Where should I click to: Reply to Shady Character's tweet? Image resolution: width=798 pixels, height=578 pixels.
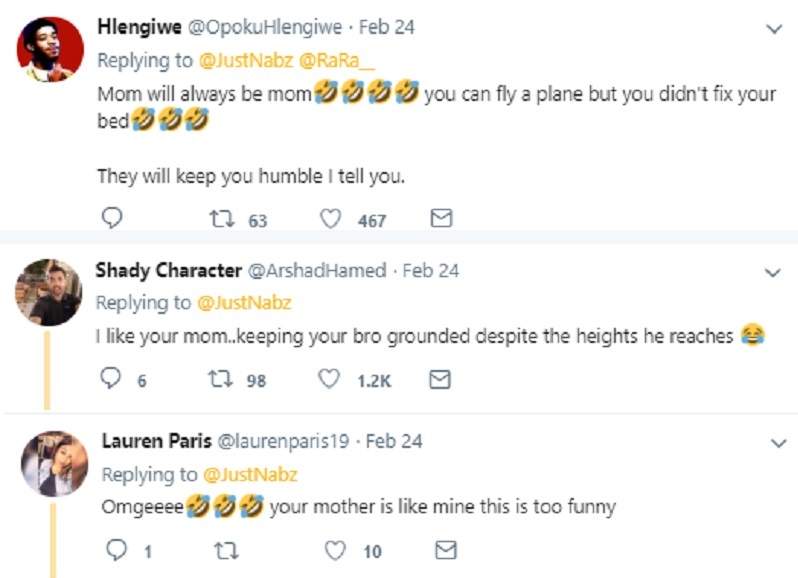click(x=112, y=380)
